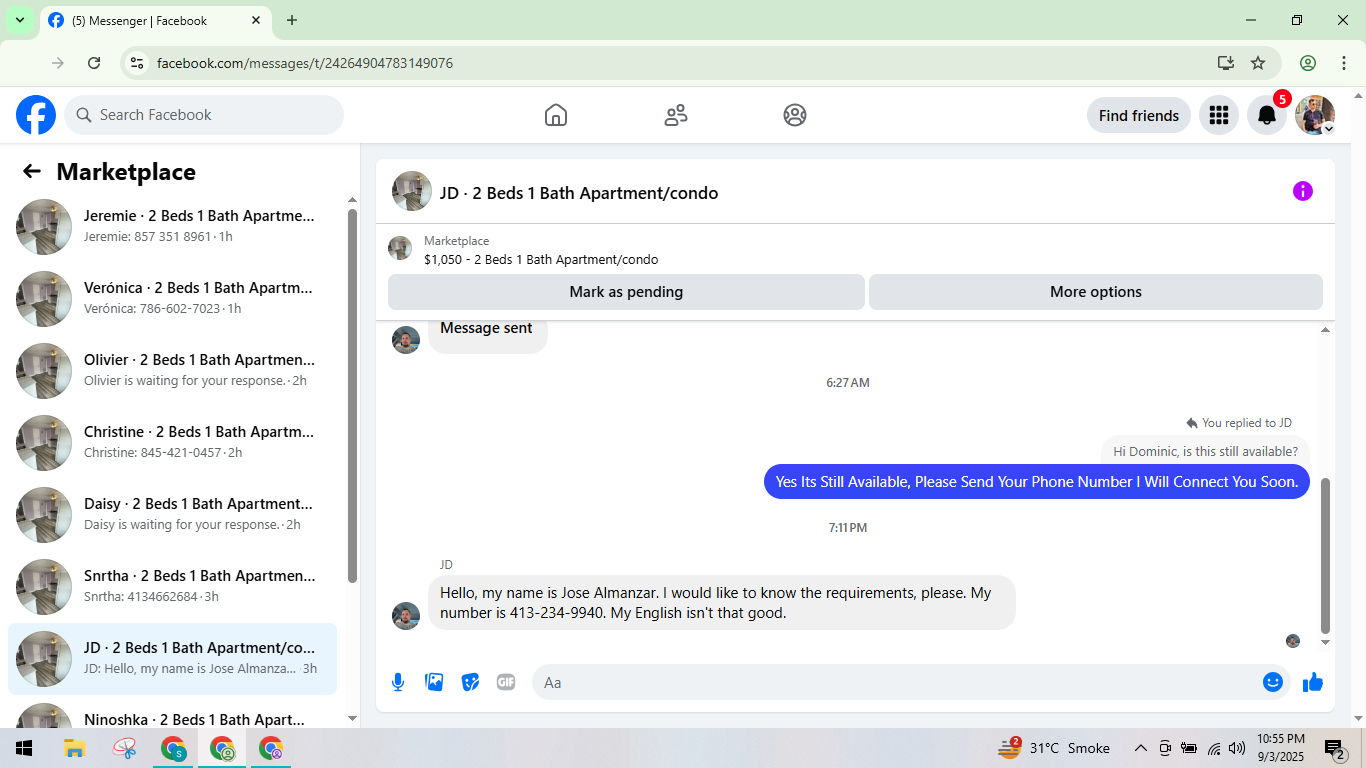Viewport: 1366px width, 768px height.
Task: Click the conversation list scrollbar
Action: coord(352,395)
